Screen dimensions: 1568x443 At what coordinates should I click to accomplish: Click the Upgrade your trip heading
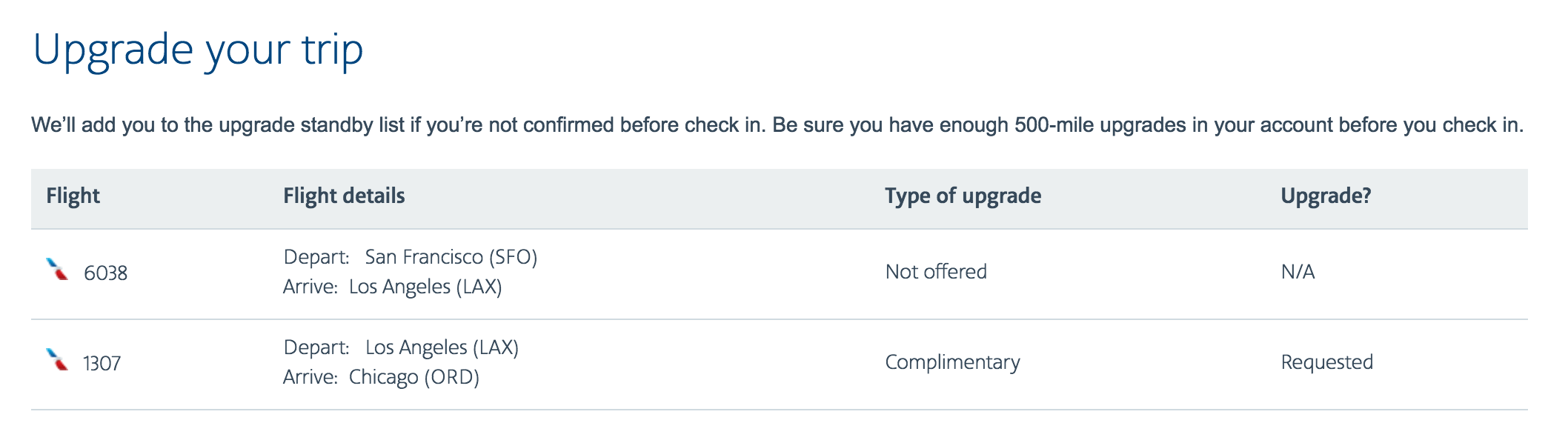click(198, 50)
